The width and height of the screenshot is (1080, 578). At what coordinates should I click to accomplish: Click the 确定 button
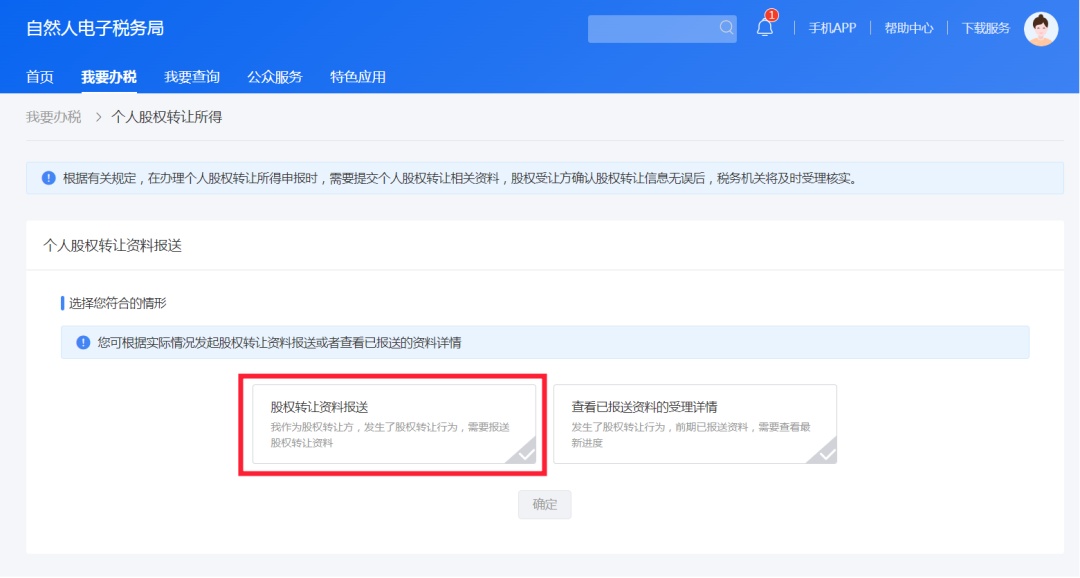tap(544, 504)
